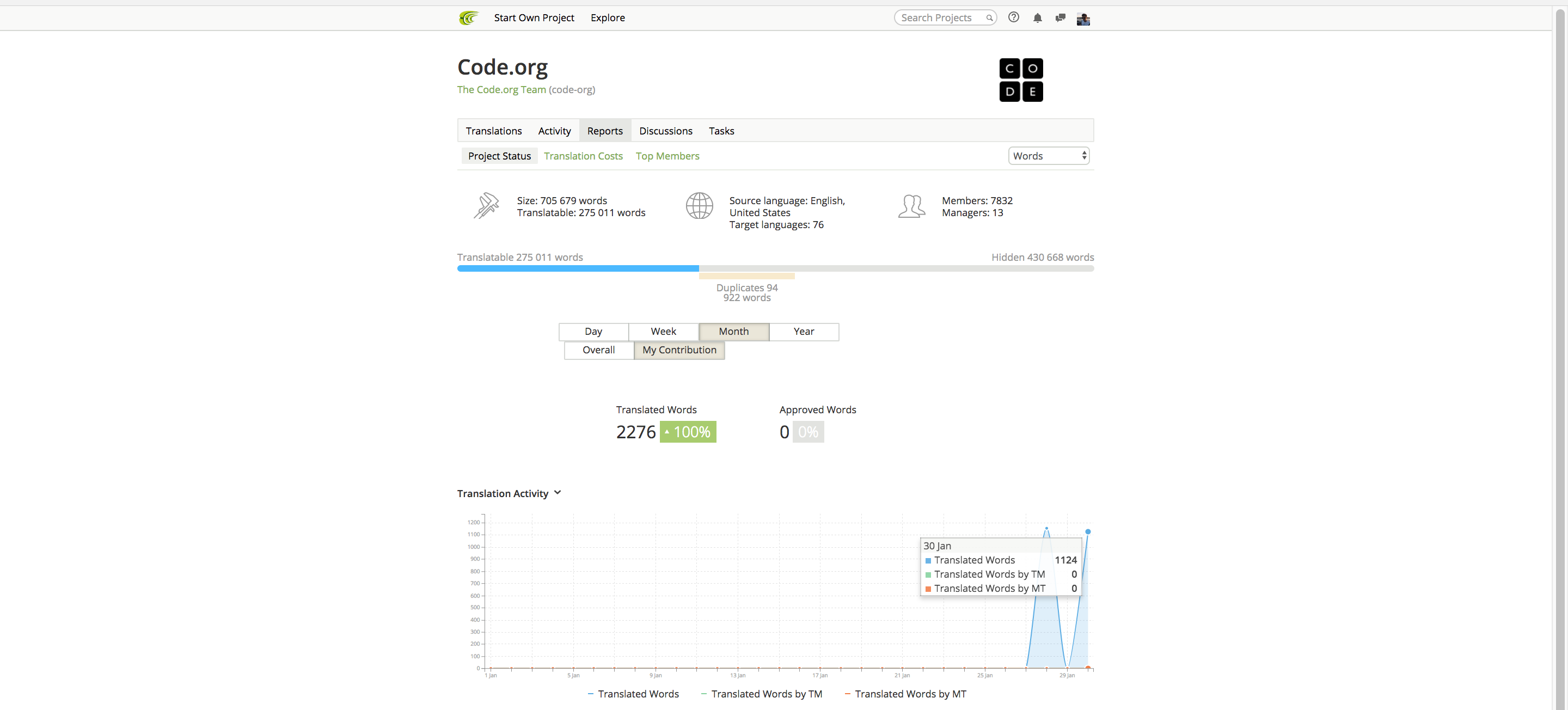
Task: Open Start Own Project link
Action: [534, 17]
